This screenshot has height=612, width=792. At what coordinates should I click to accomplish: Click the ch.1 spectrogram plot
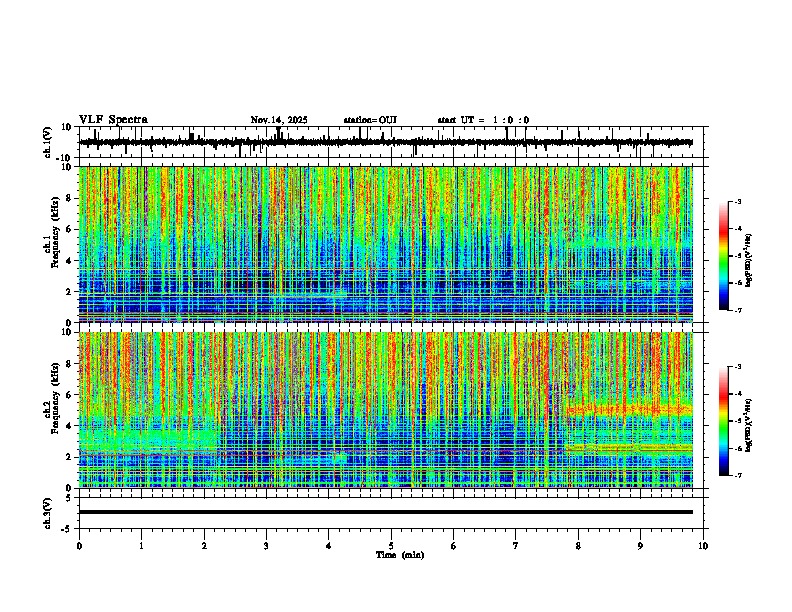[x=386, y=244]
